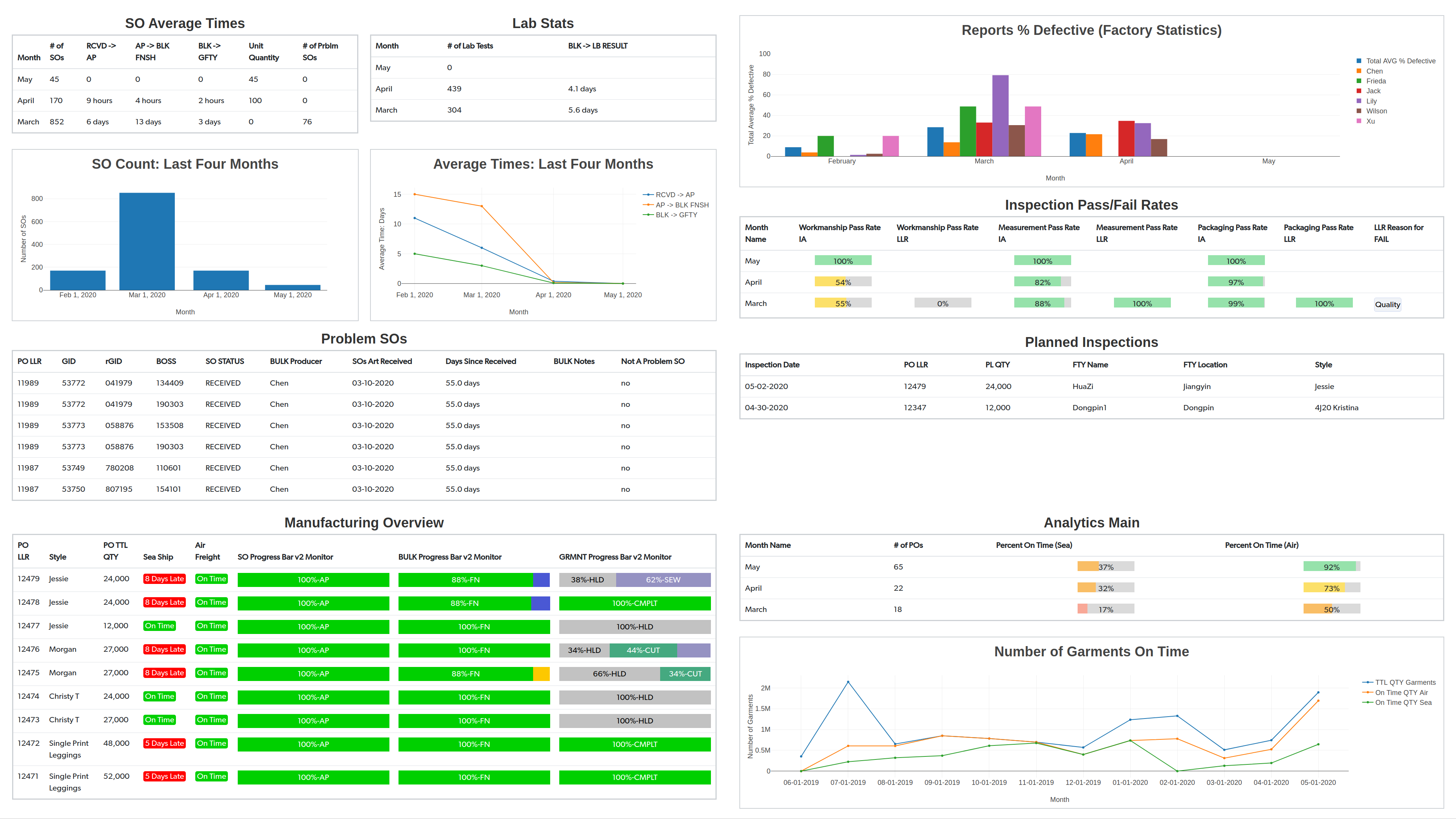1456x819 pixels.
Task: Hide the Lily series in legend
Action: pyautogui.click(x=1371, y=101)
